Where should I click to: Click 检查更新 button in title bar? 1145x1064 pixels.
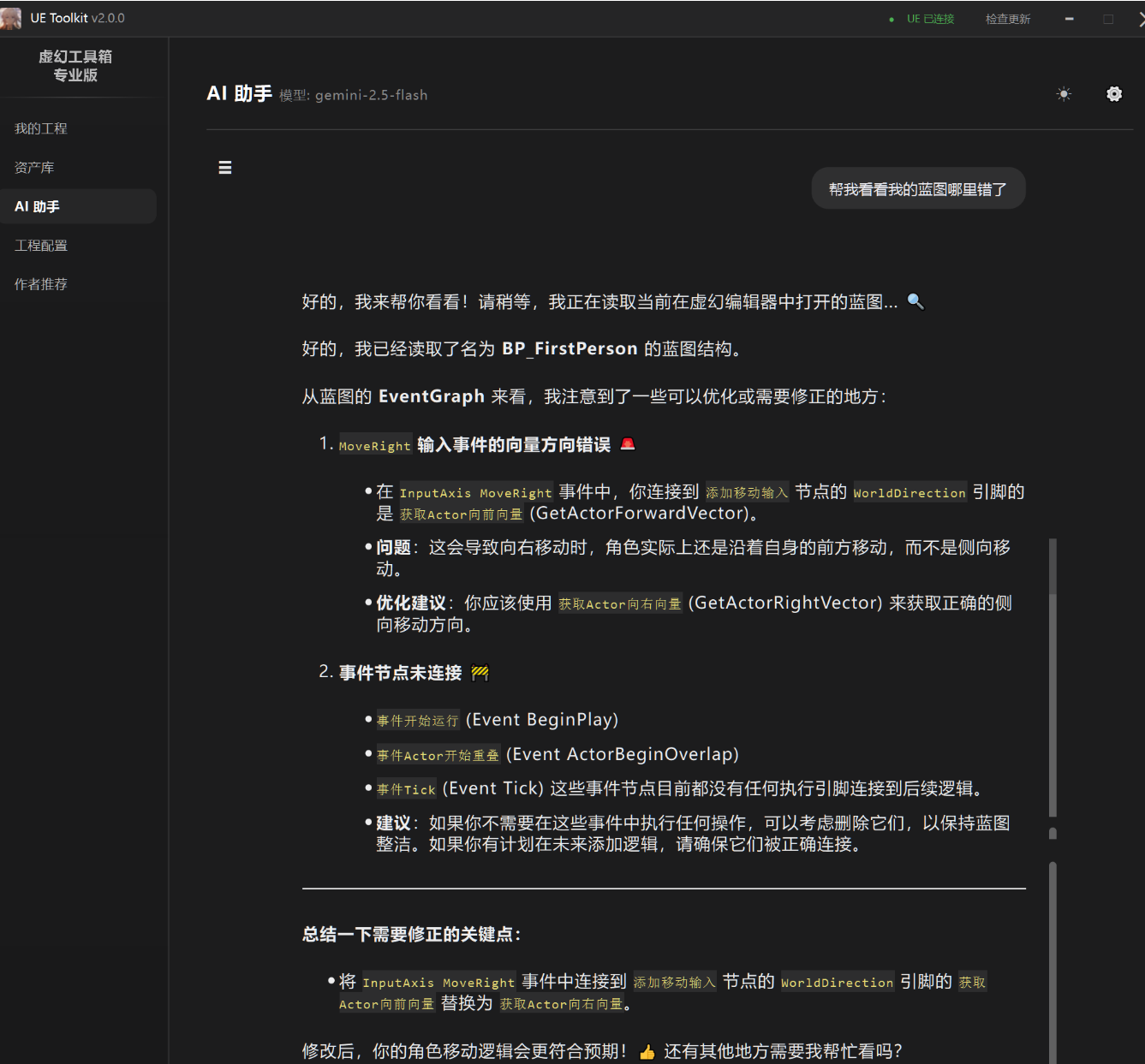coord(1008,19)
